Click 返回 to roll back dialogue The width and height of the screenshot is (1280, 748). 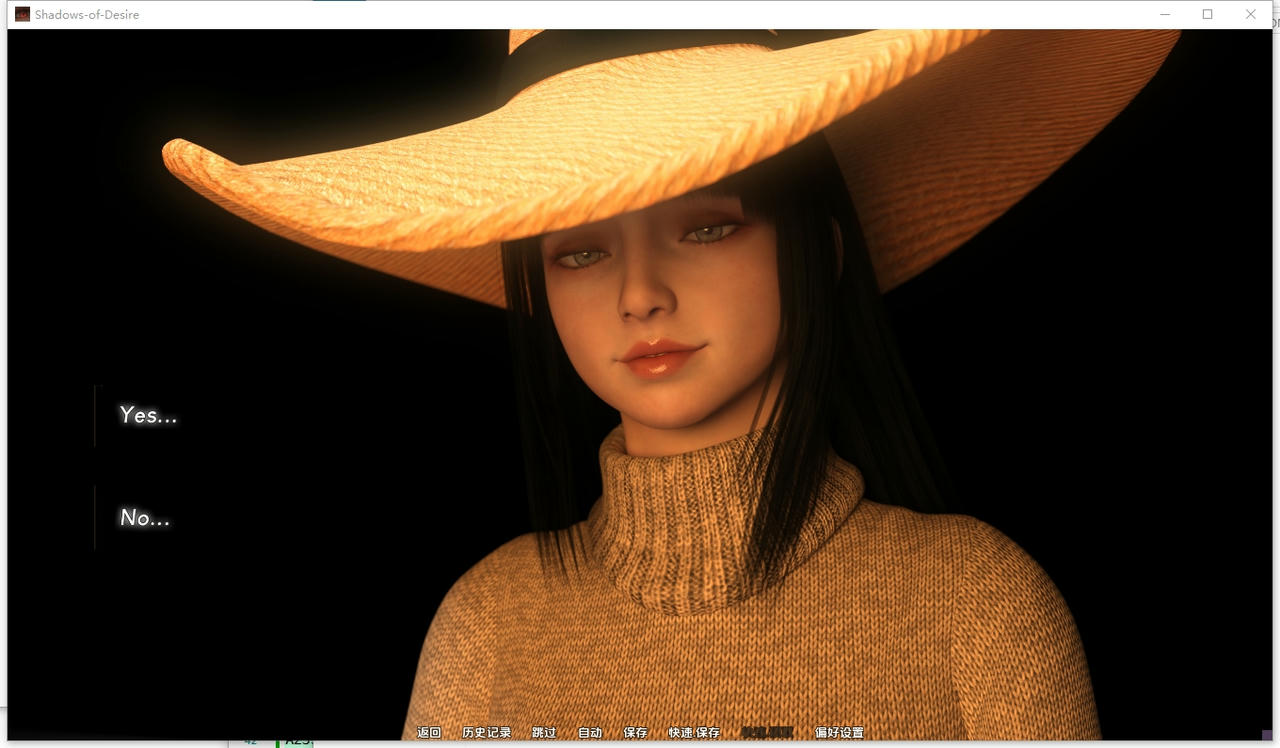click(427, 732)
